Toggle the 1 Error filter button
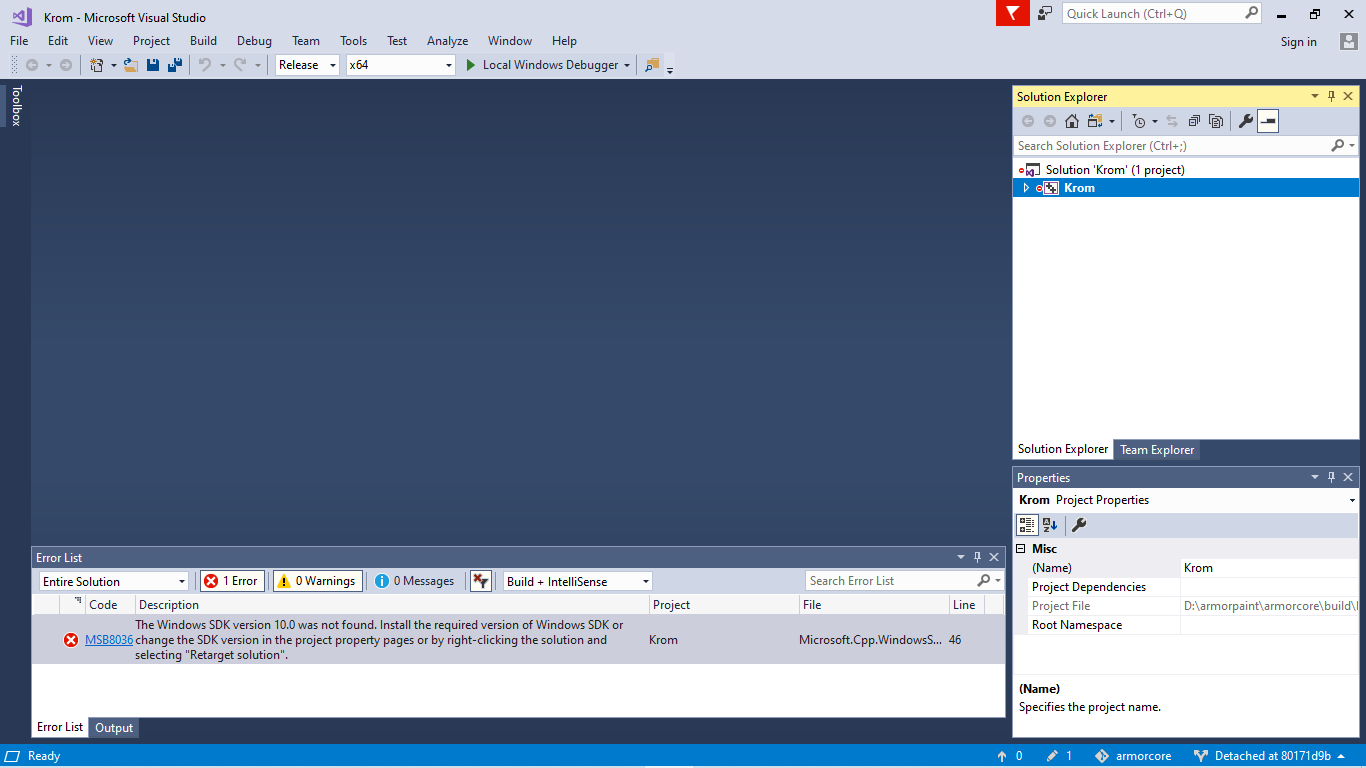 coord(232,580)
